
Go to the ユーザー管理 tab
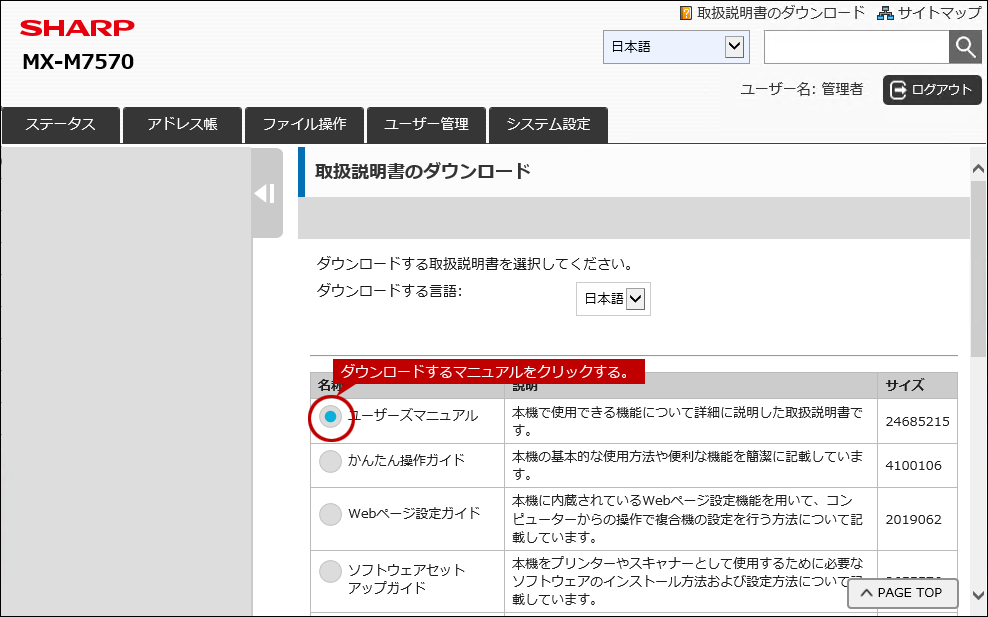tap(426, 125)
